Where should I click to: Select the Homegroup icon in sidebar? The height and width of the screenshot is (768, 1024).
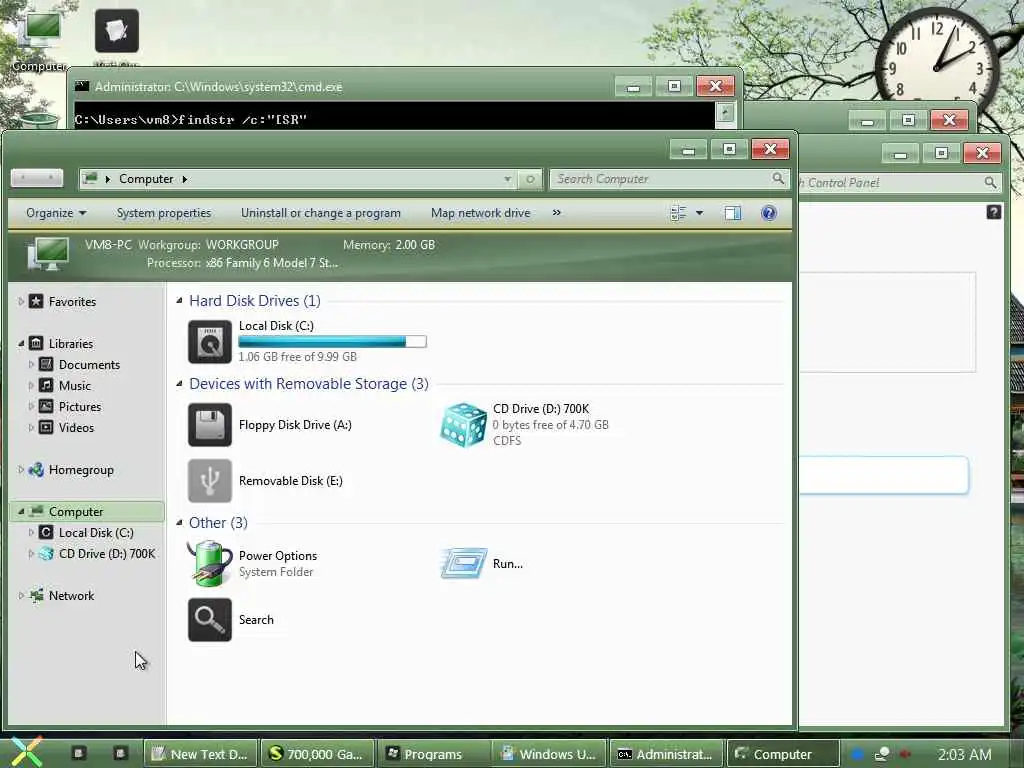(x=37, y=470)
